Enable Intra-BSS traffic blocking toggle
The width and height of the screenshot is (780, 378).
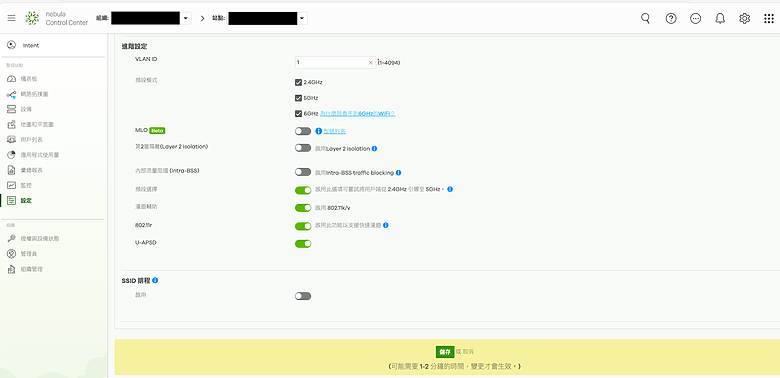303,172
